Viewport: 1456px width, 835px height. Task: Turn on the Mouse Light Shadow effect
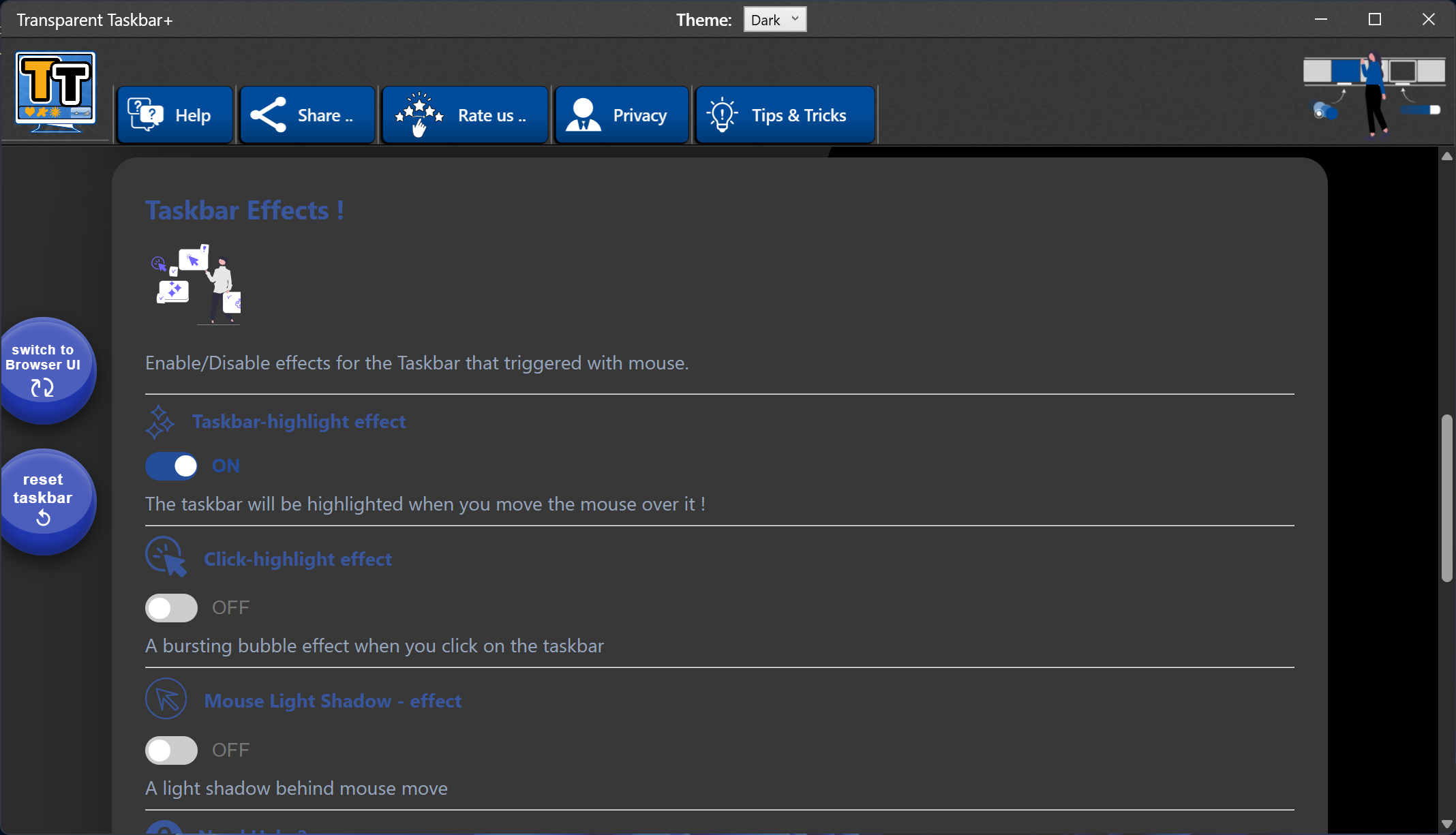tap(171, 750)
